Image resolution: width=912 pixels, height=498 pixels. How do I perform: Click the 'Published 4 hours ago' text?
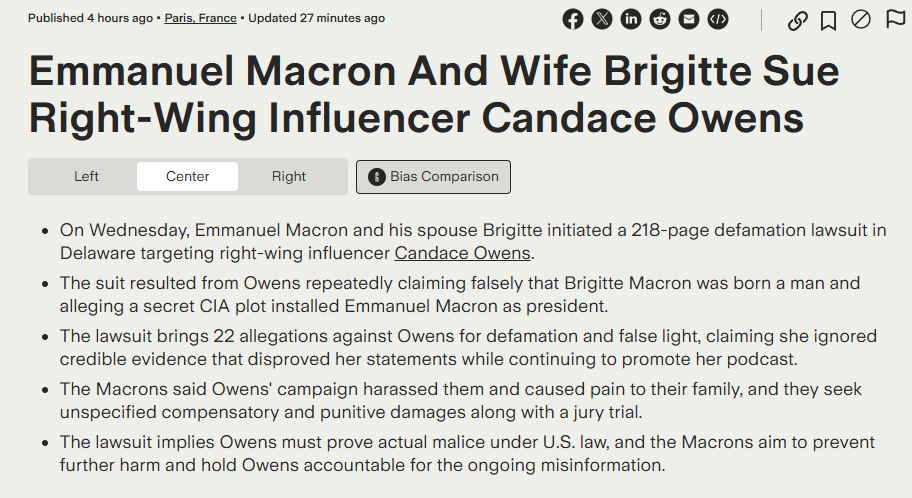[x=90, y=18]
